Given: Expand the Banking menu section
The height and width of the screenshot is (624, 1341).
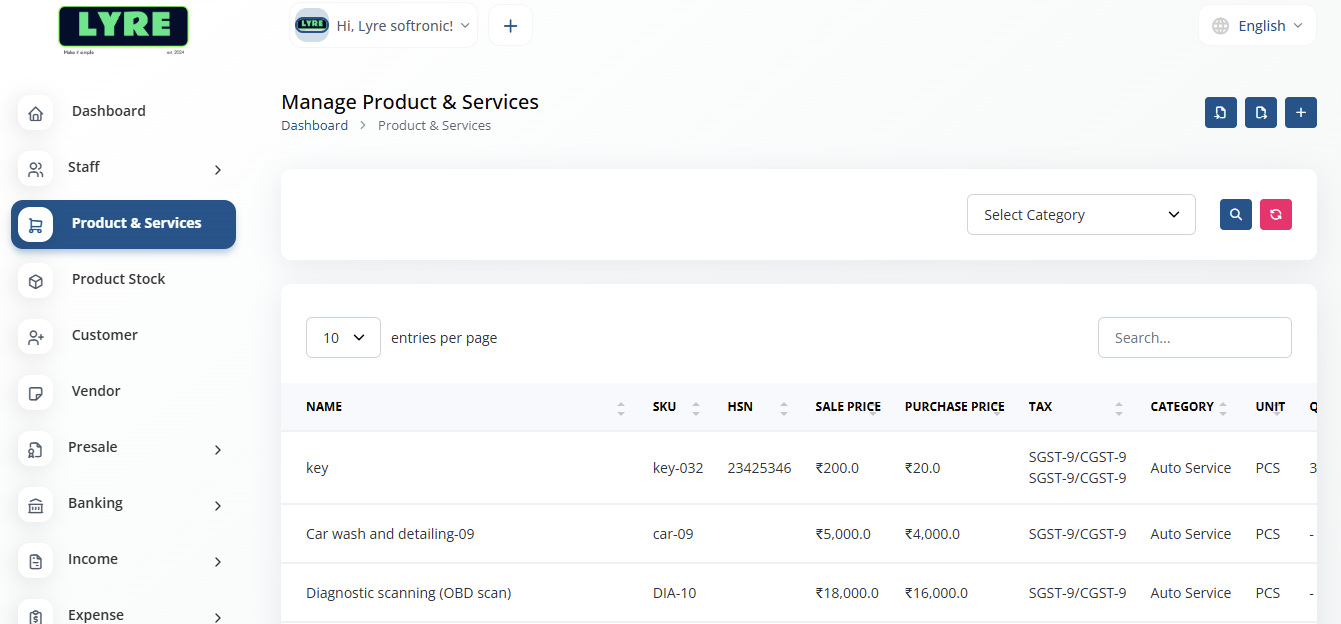Looking at the screenshot, I should [x=217, y=506].
